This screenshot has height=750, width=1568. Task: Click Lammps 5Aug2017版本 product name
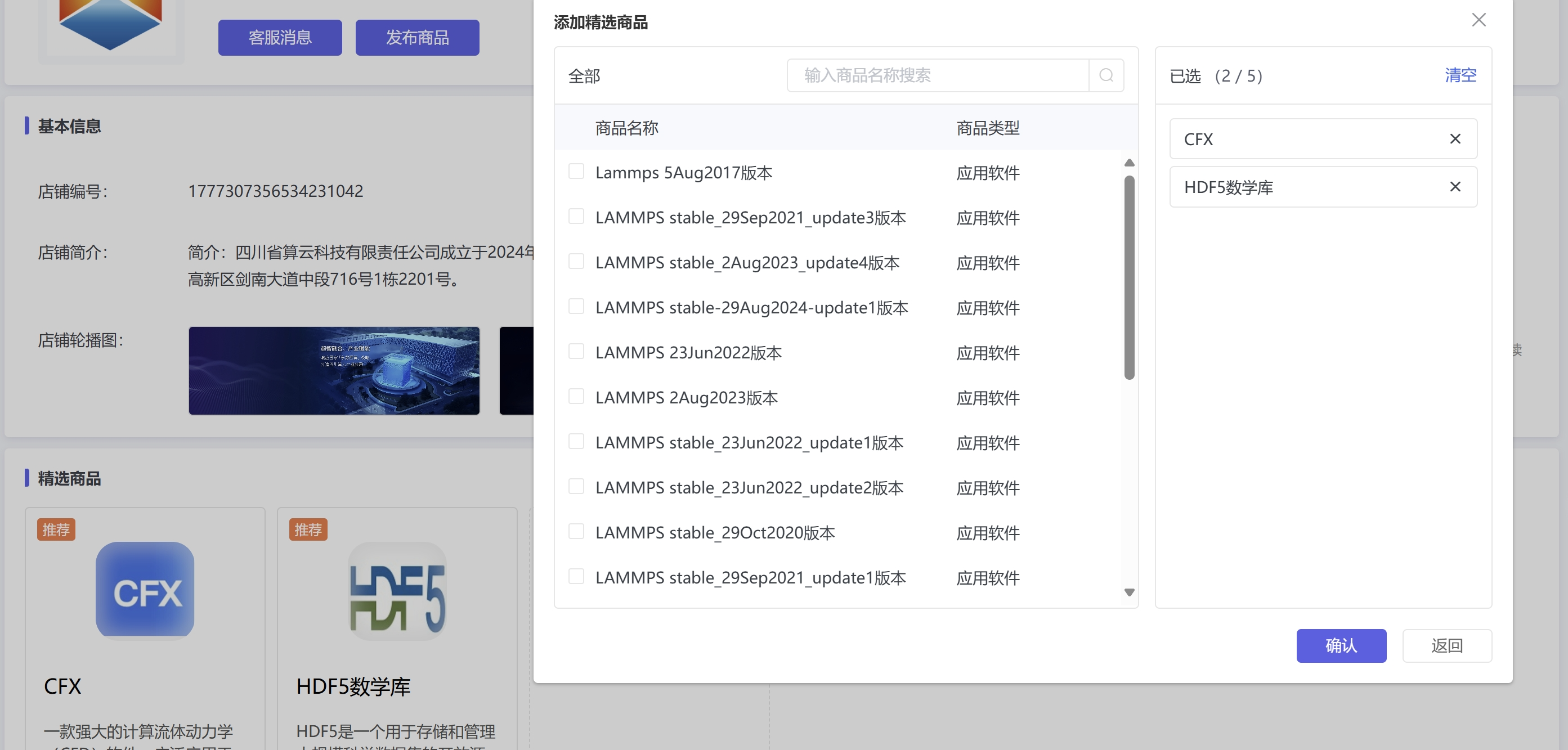(x=684, y=173)
